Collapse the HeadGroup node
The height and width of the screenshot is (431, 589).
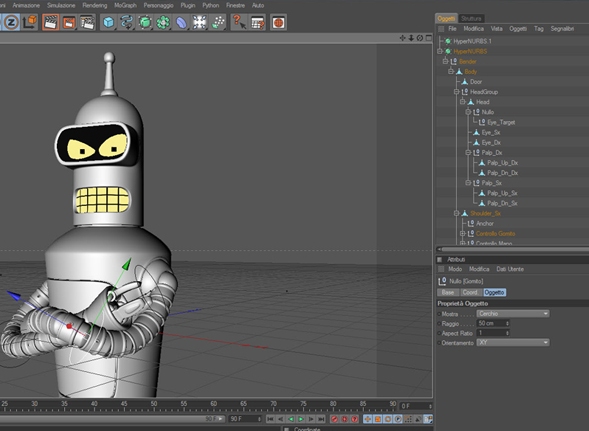click(x=457, y=92)
